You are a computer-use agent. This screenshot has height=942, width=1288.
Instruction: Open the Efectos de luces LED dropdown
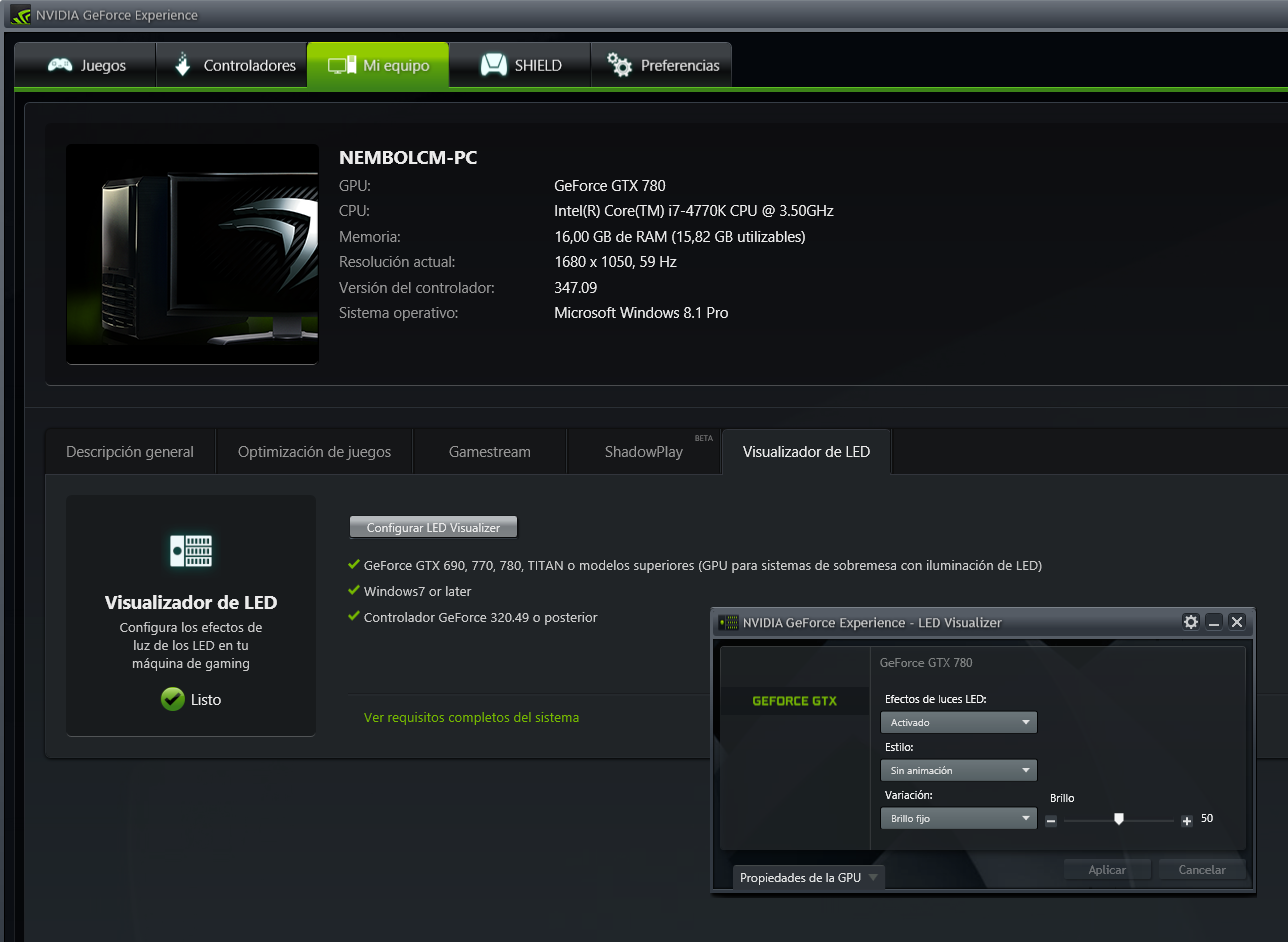coord(959,722)
